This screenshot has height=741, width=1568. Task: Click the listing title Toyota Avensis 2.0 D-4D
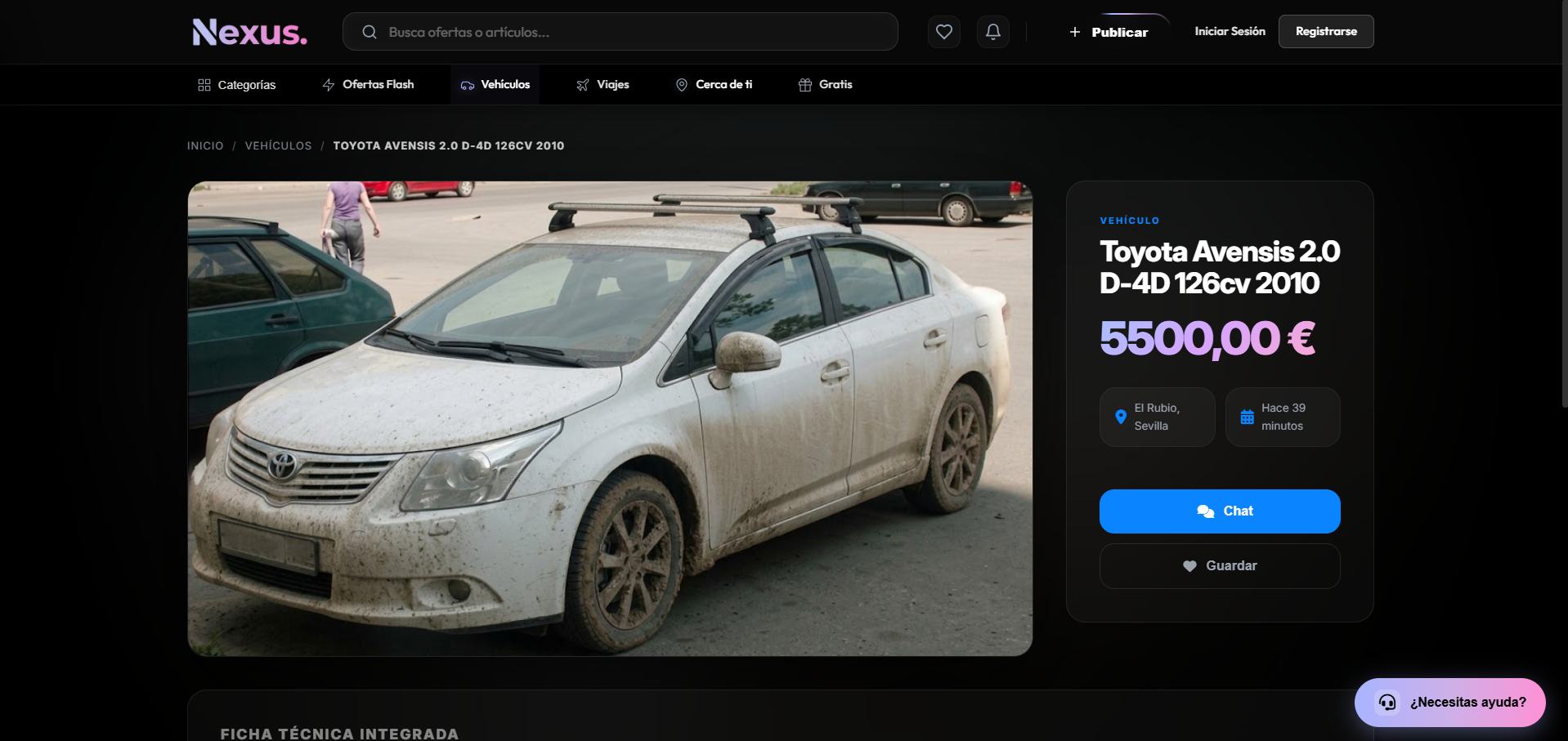(x=1220, y=267)
